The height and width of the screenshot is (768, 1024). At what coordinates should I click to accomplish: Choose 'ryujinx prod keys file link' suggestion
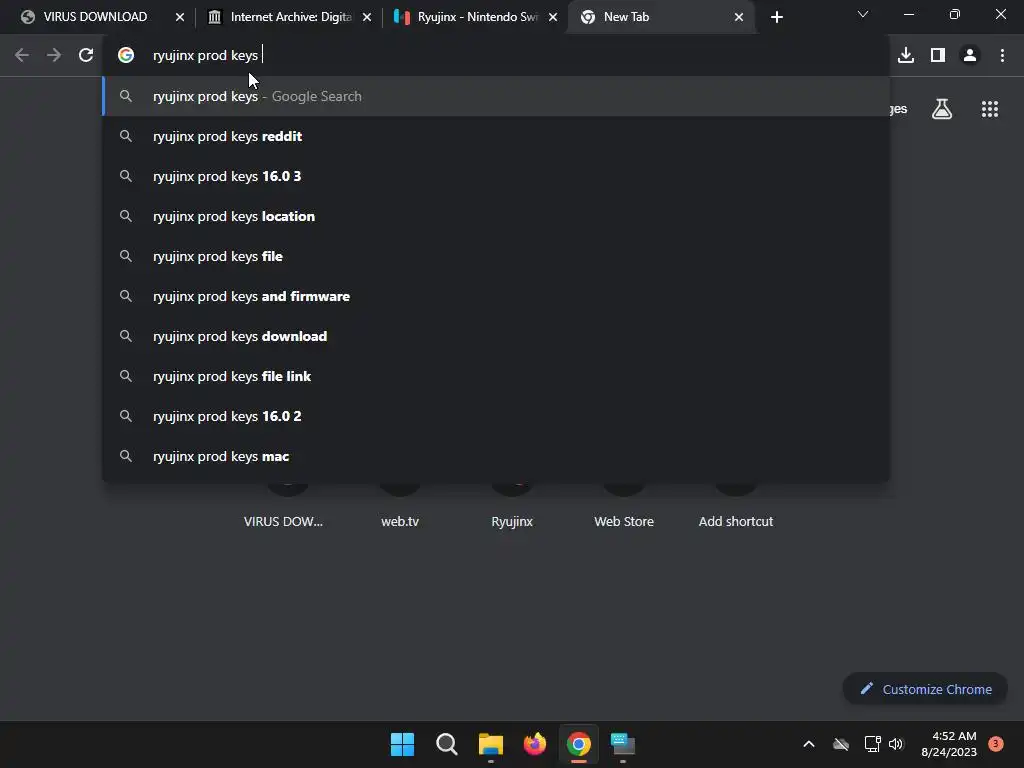click(496, 376)
